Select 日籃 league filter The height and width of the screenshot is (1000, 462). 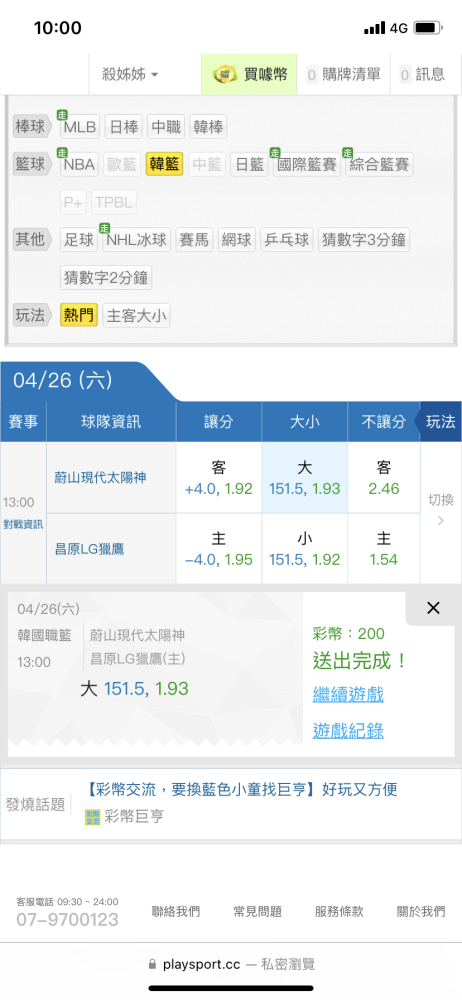[x=250, y=165]
